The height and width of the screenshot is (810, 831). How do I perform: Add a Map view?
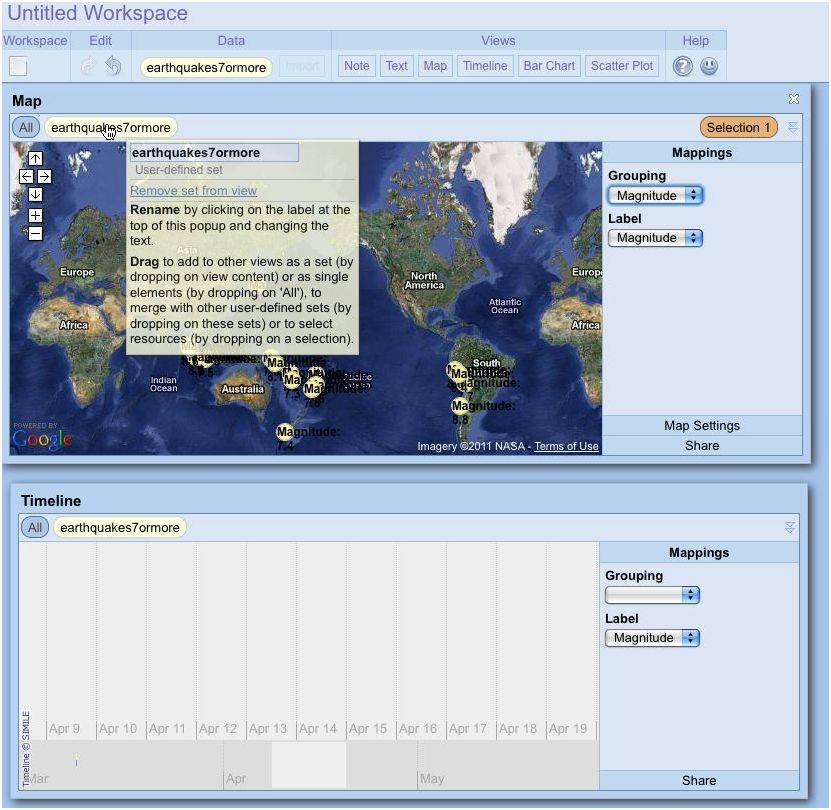point(435,66)
